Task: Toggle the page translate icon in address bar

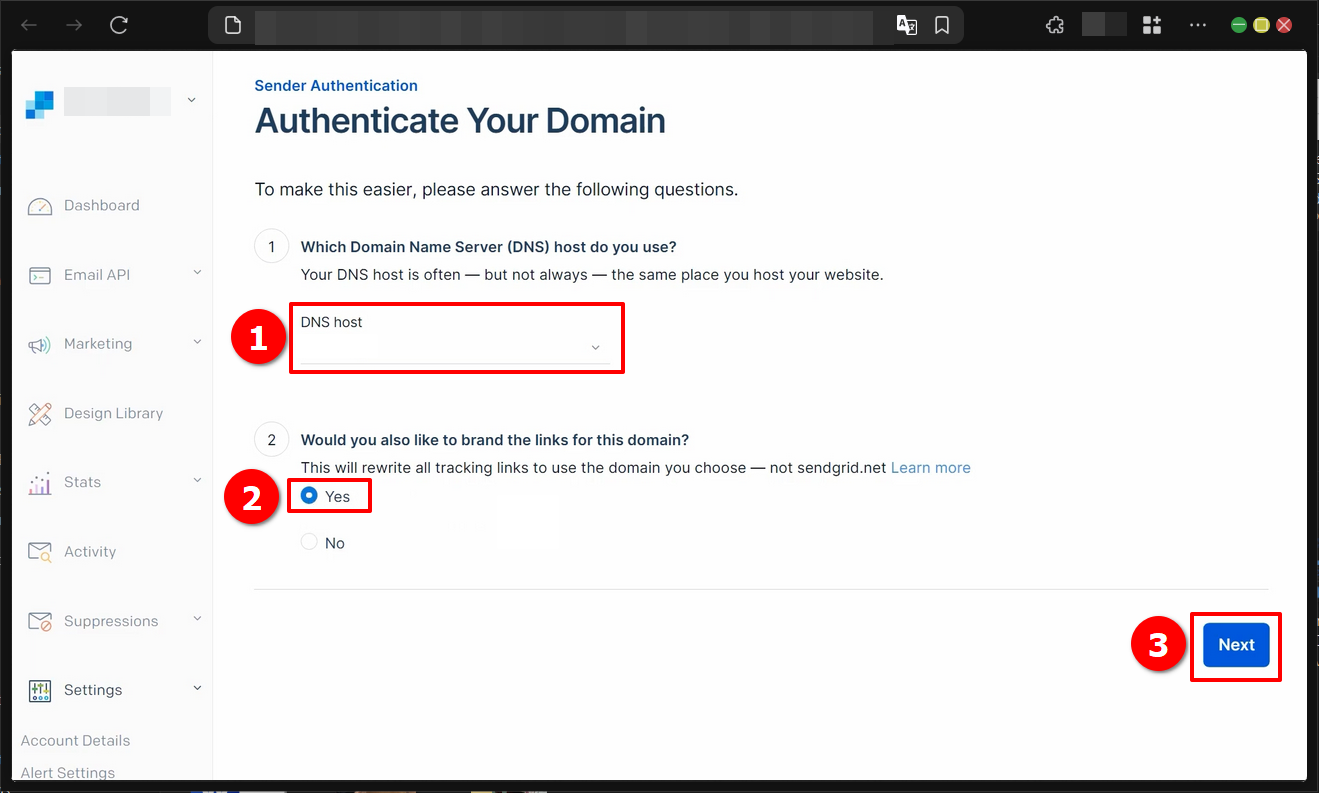Action: pyautogui.click(x=906, y=24)
